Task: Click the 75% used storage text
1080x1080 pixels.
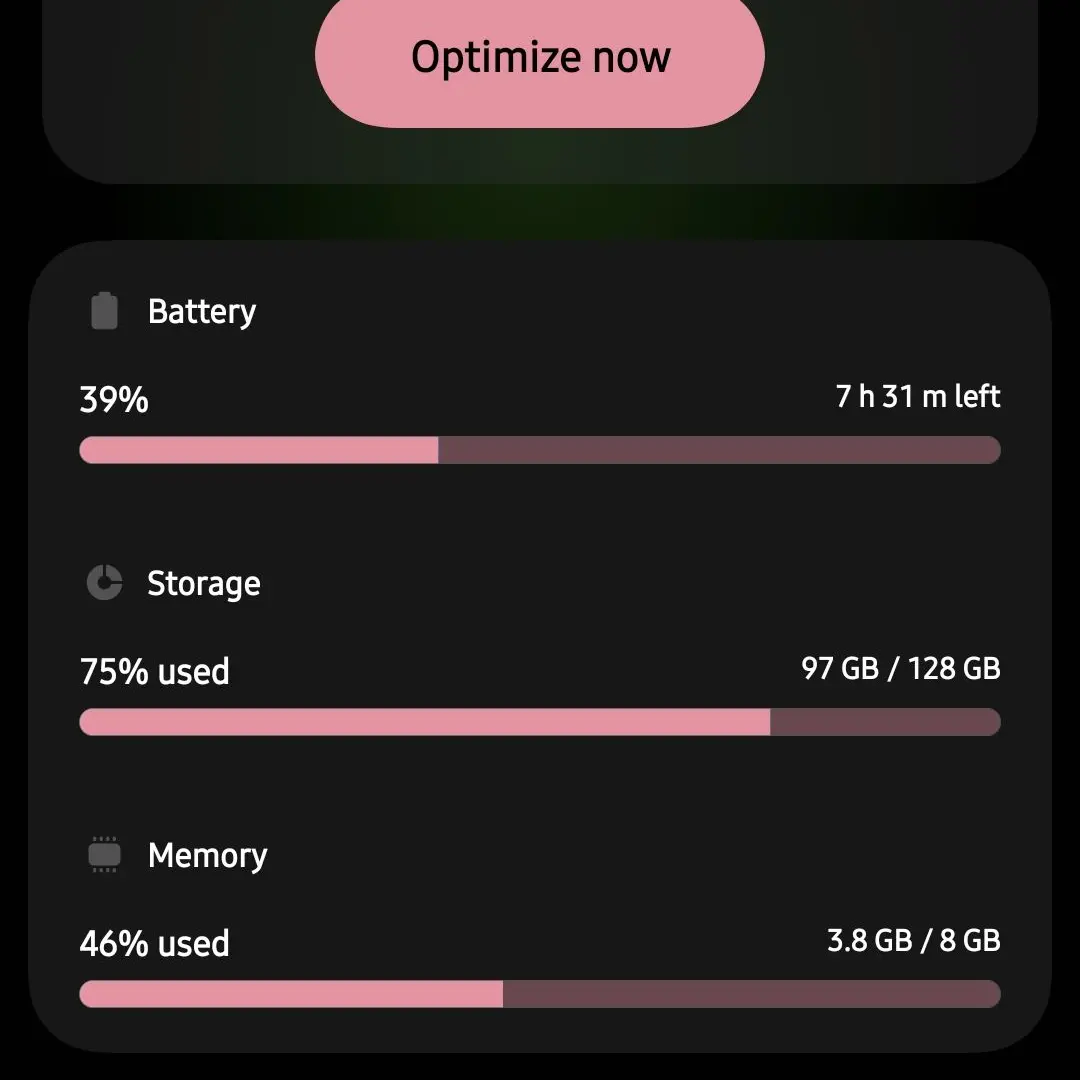Action: 154,672
